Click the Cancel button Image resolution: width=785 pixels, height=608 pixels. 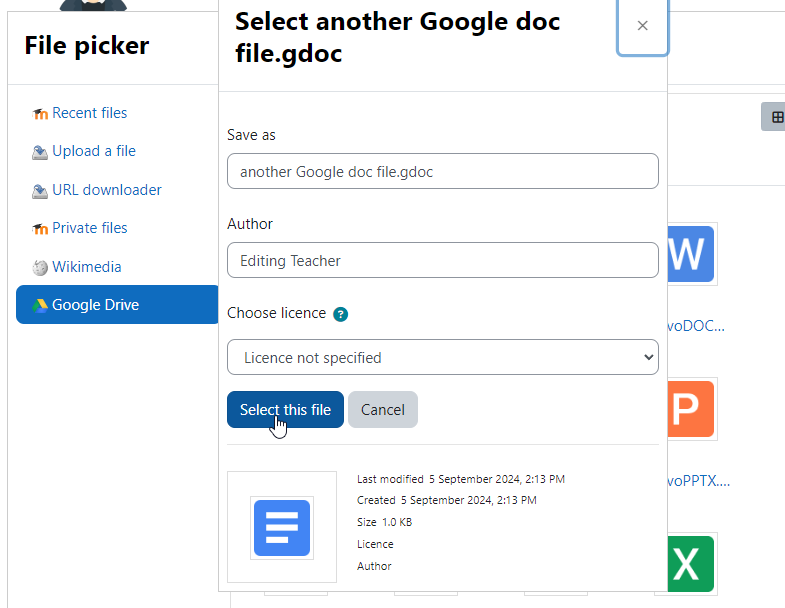coord(383,410)
